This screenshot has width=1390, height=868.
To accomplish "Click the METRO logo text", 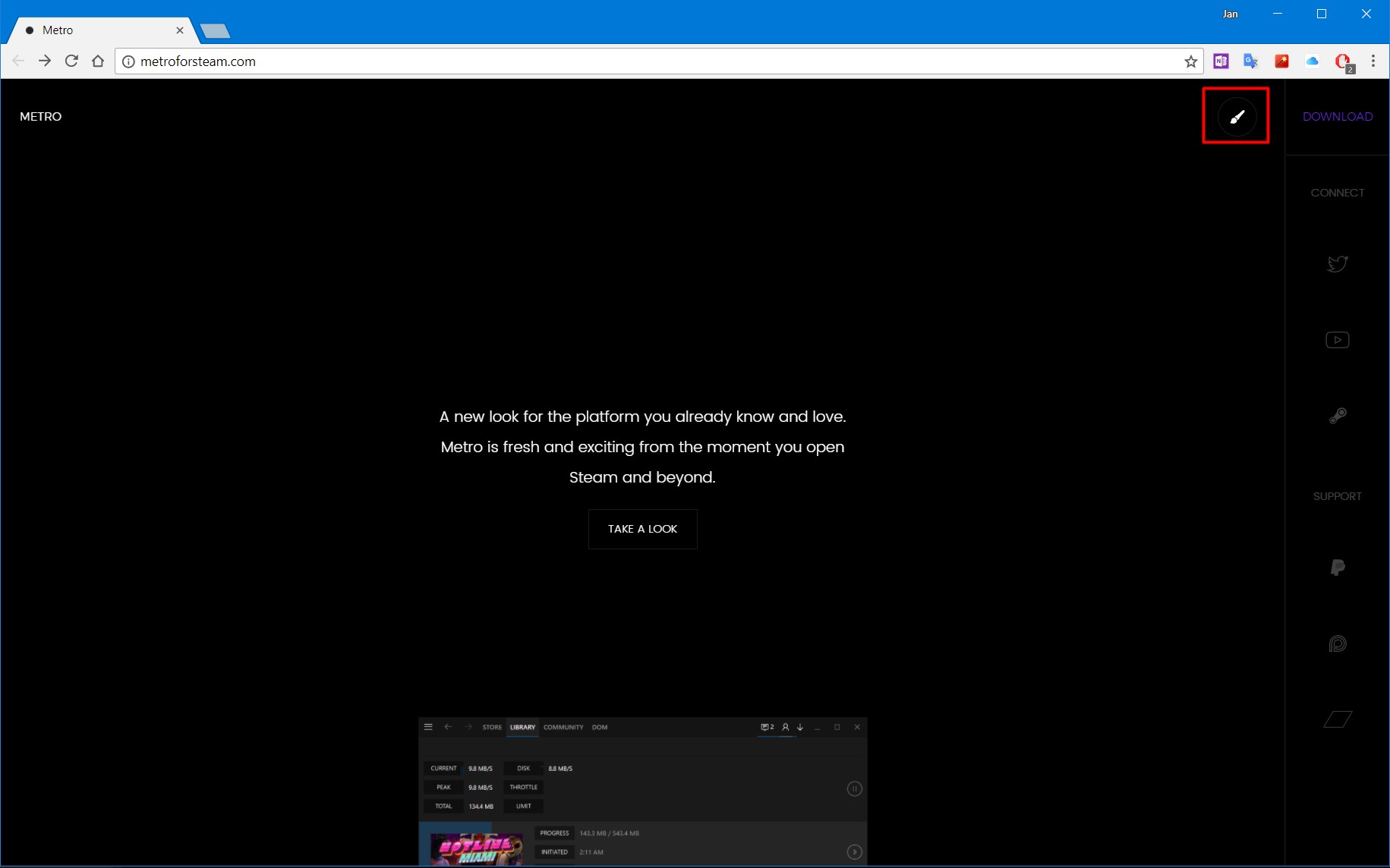I will (x=41, y=117).
